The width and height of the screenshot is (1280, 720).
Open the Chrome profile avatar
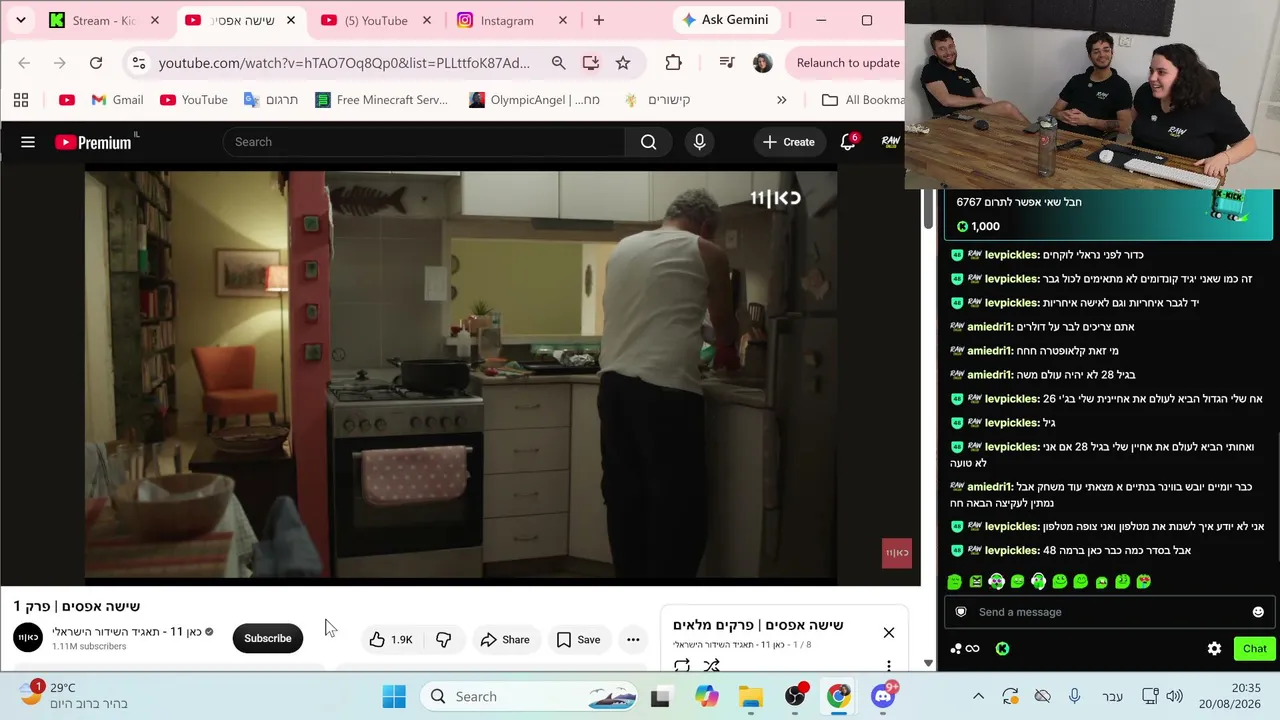pyautogui.click(x=762, y=63)
